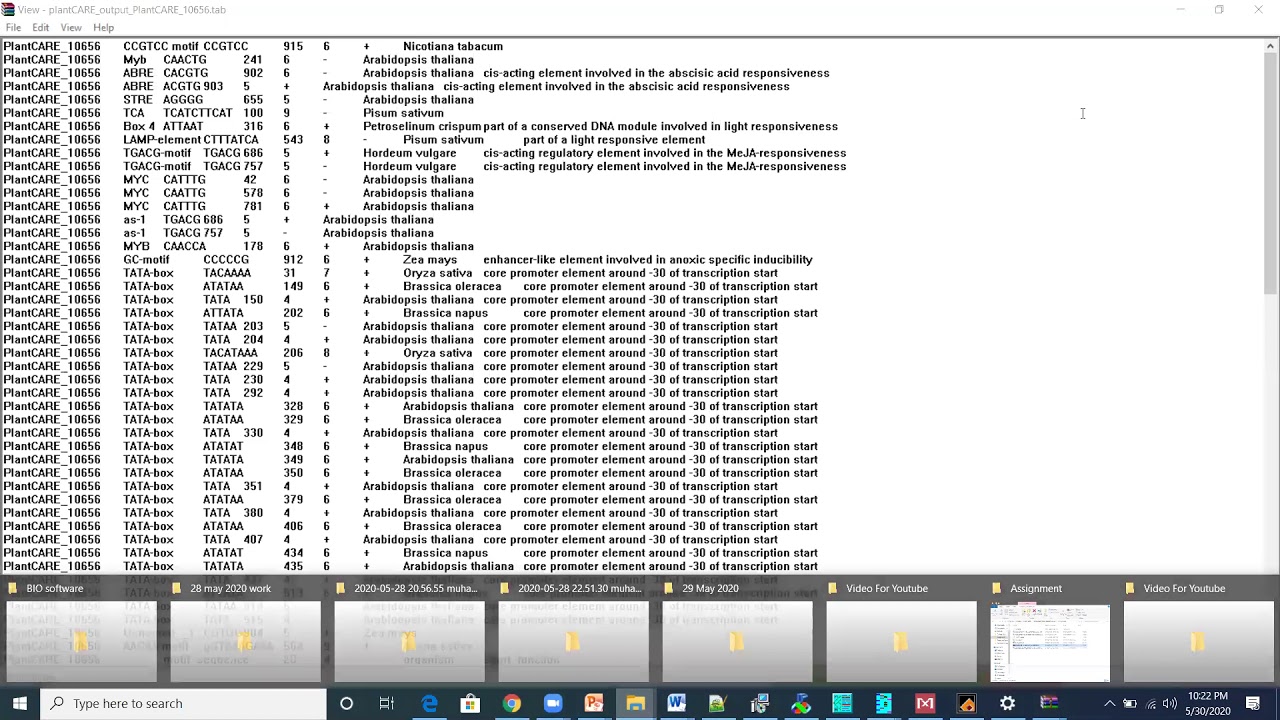Select the Assignment window preview
The image size is (1280, 720).
[1050, 642]
